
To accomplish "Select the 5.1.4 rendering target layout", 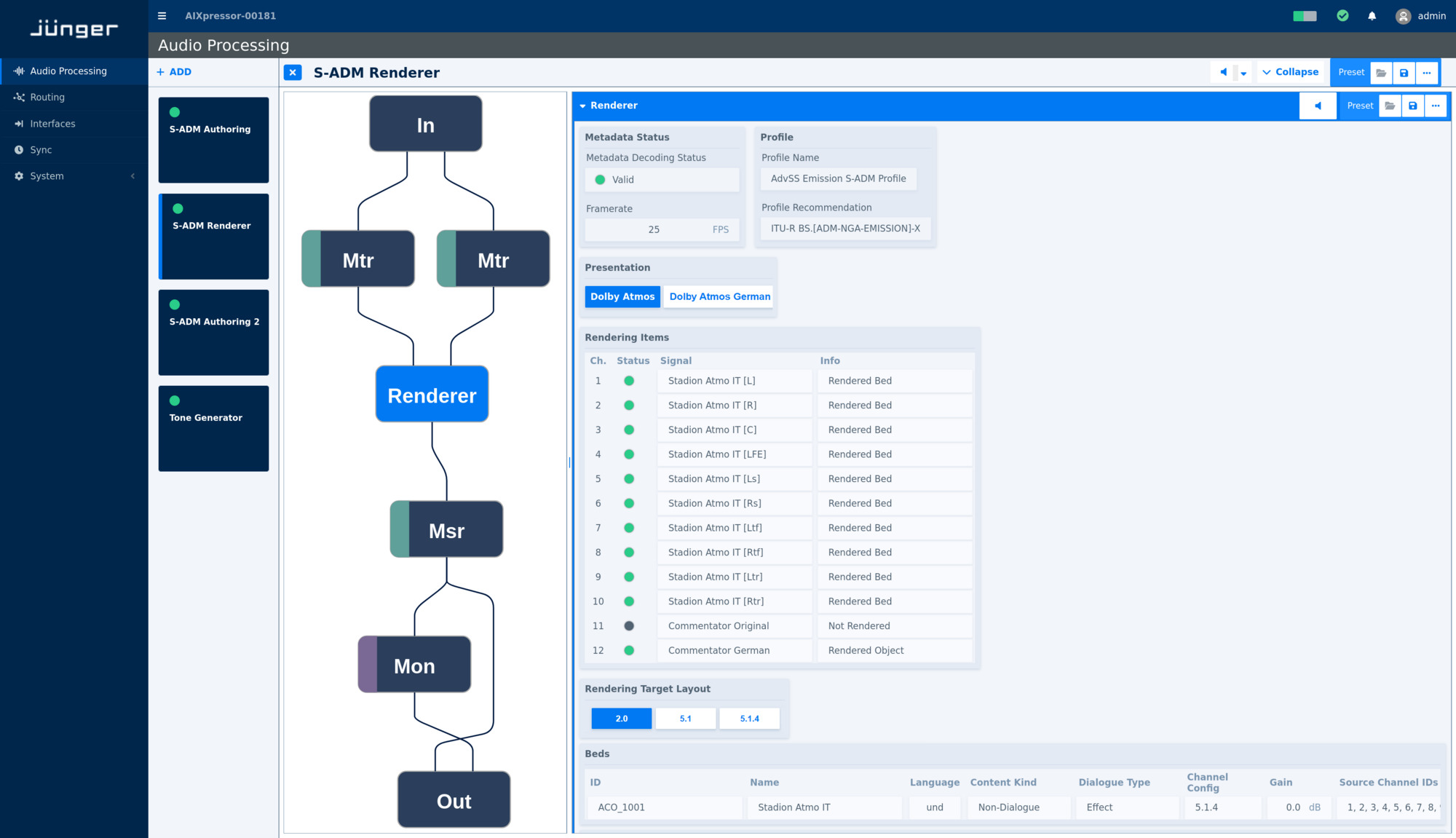I will tap(749, 719).
